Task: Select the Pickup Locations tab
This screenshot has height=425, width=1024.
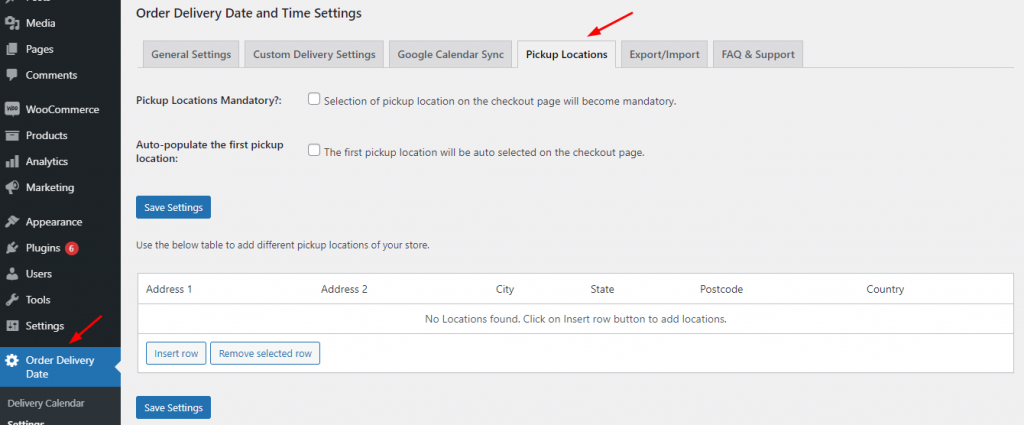Action: tap(567, 54)
